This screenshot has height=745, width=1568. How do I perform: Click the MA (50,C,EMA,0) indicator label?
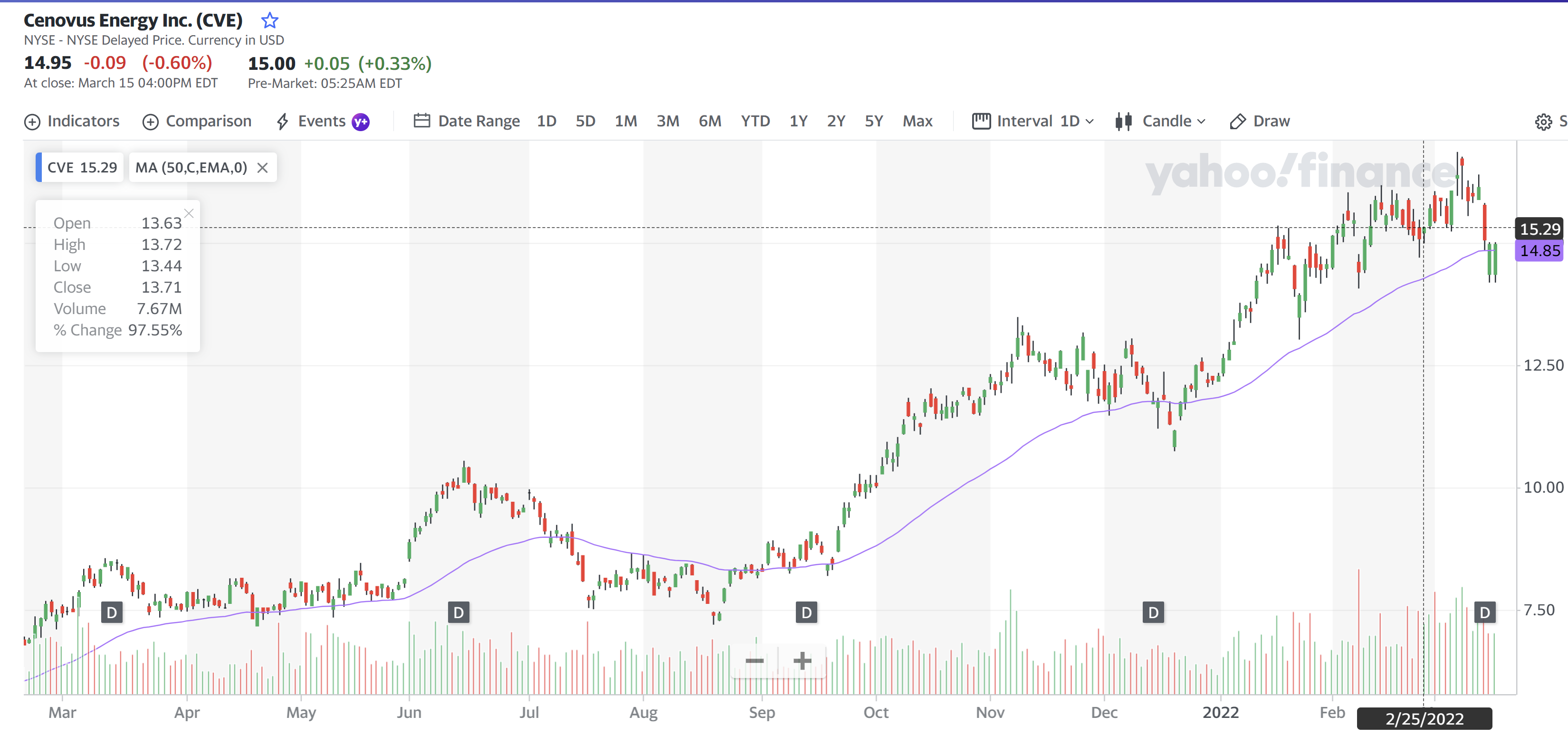click(x=191, y=167)
